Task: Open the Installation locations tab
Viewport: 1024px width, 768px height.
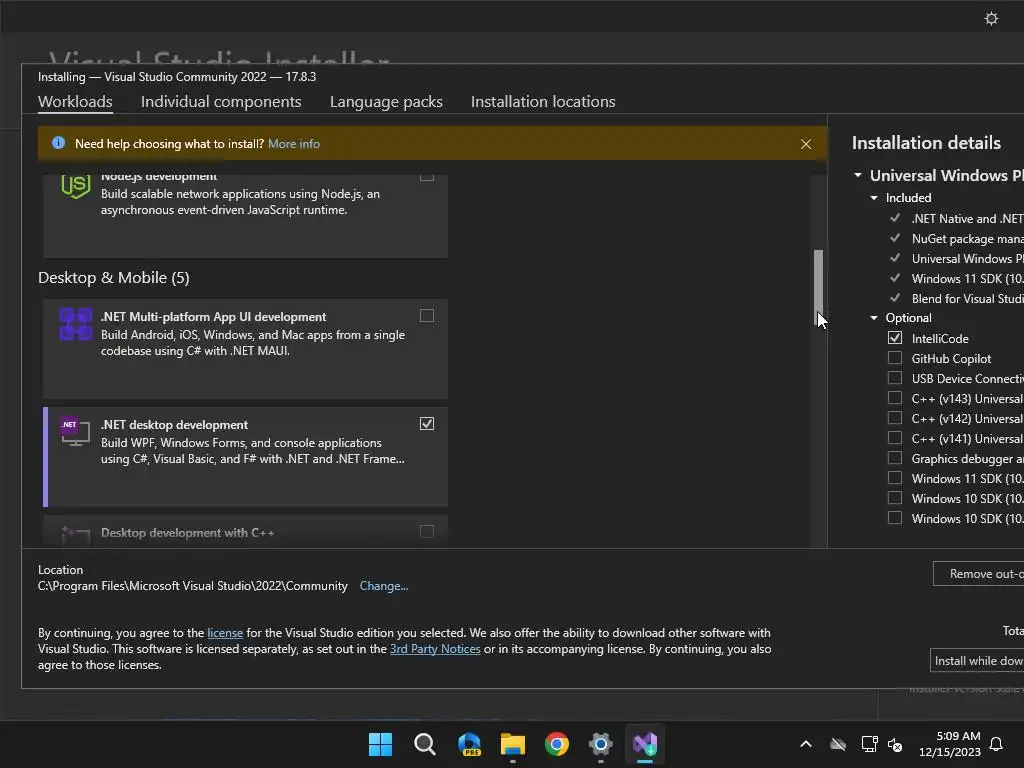Action: coord(543,102)
